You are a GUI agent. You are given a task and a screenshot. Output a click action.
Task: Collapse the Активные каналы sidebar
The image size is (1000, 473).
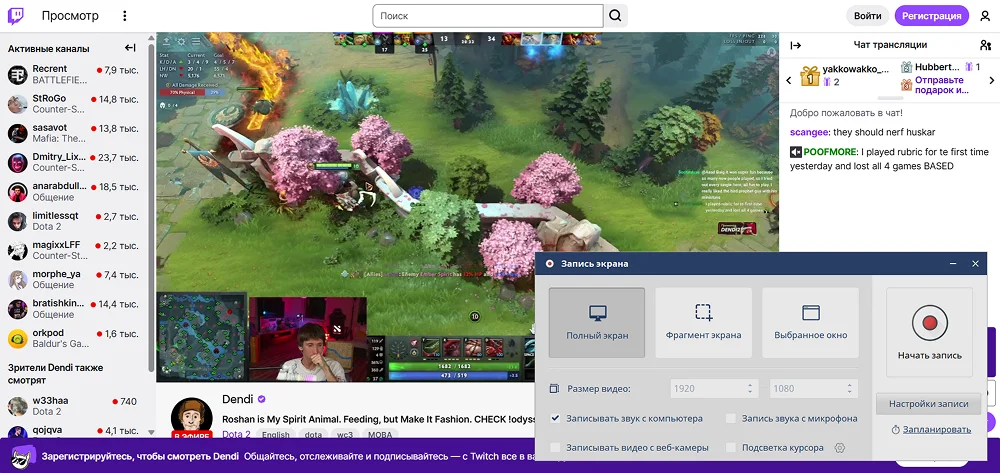pos(130,48)
